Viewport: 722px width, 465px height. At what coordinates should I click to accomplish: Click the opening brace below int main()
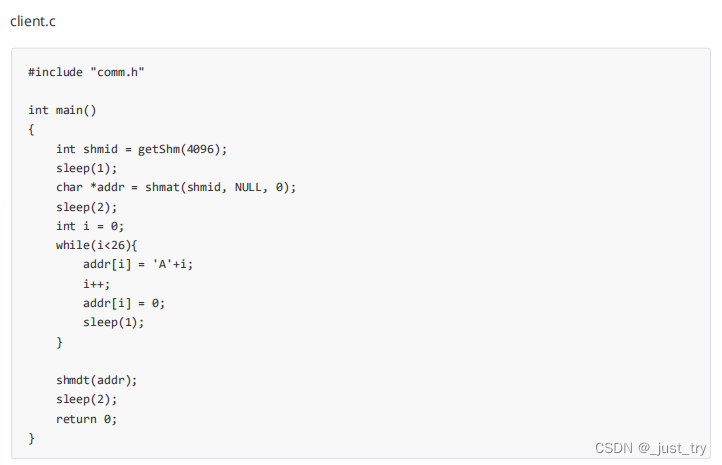[31, 130]
